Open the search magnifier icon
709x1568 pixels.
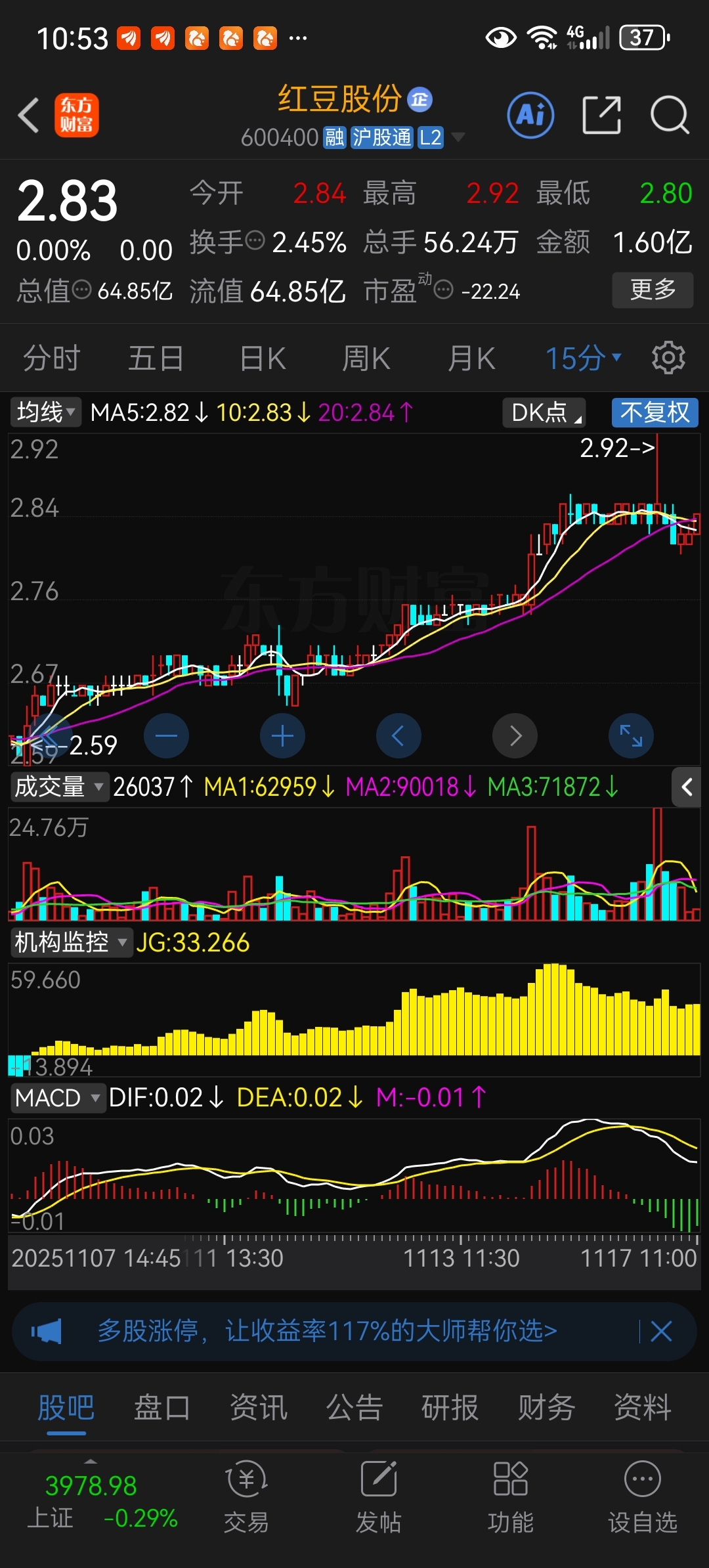tap(669, 115)
